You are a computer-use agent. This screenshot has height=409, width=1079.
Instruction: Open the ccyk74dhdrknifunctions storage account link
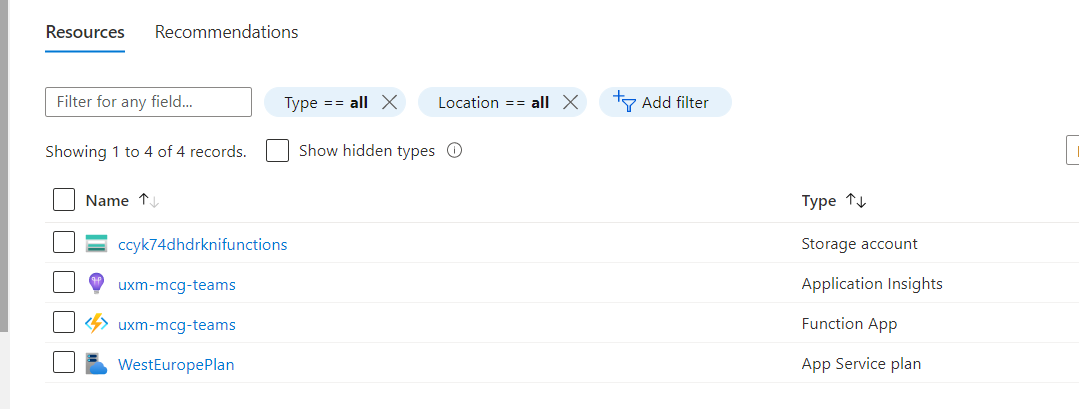click(202, 244)
